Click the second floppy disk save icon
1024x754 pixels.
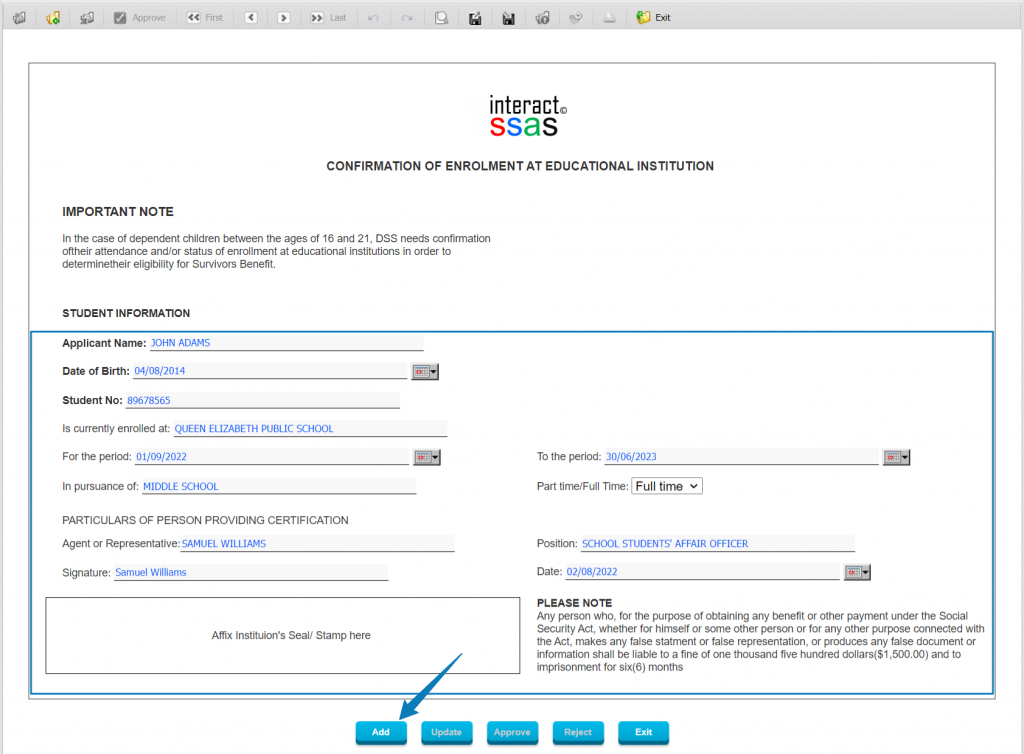508,18
